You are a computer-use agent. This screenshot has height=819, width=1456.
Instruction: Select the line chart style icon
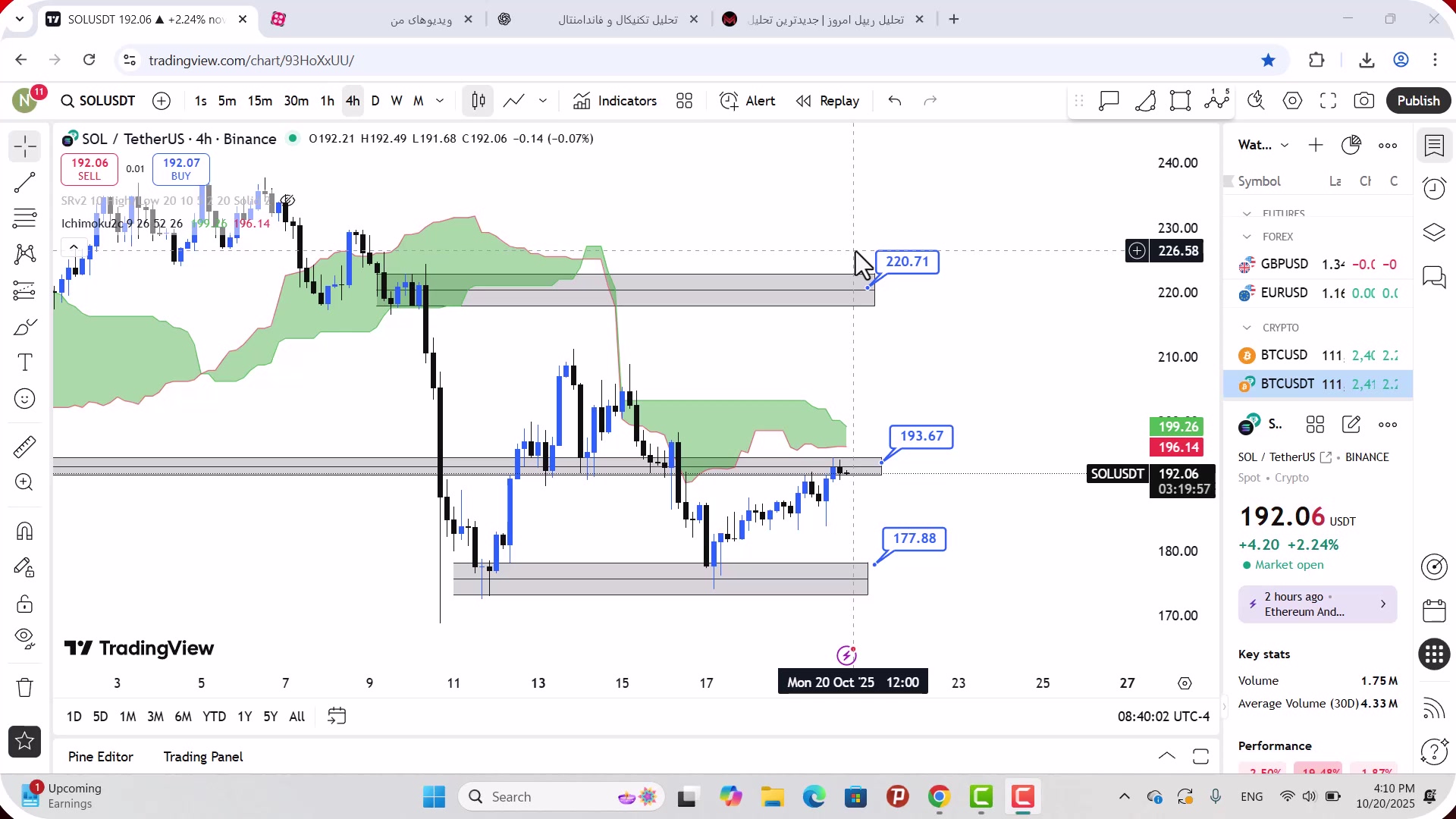coord(513,101)
